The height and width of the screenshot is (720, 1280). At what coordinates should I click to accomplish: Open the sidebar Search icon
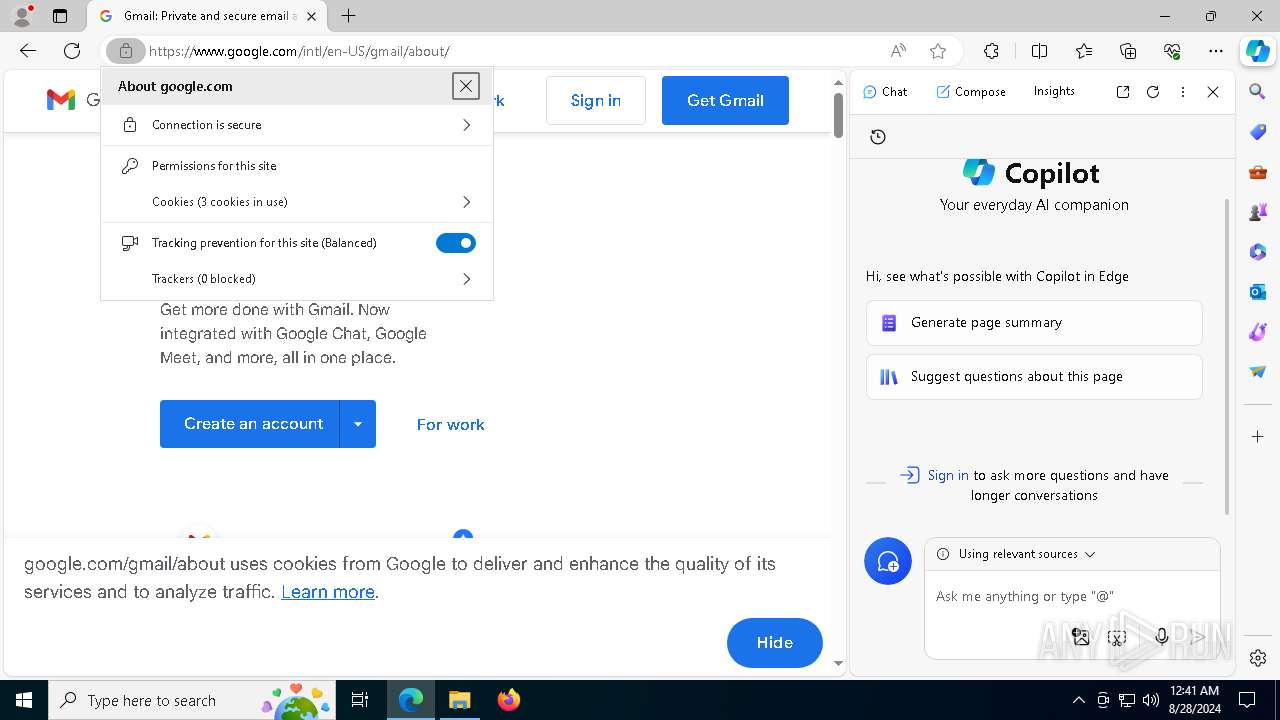1258,92
